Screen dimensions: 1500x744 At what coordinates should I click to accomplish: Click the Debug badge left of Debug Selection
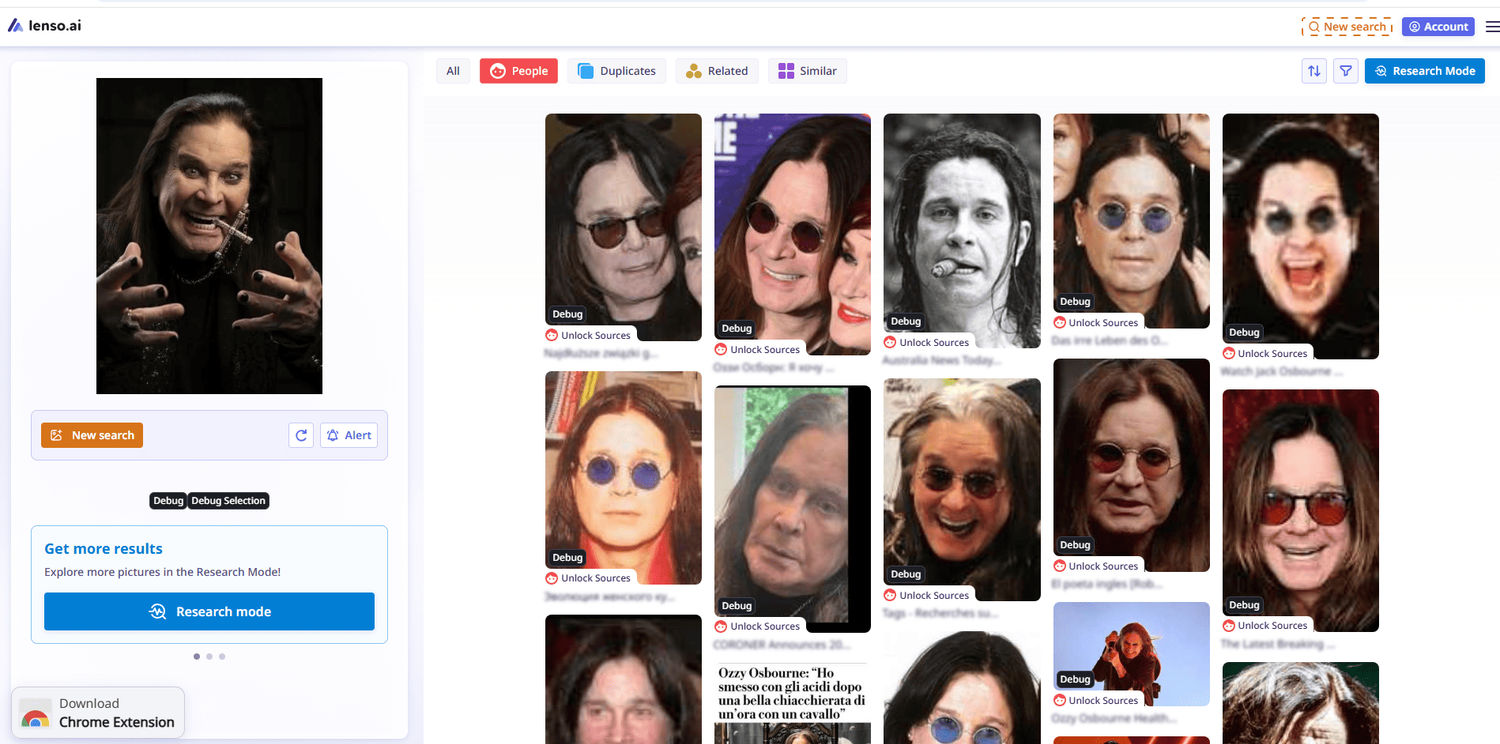pos(168,501)
